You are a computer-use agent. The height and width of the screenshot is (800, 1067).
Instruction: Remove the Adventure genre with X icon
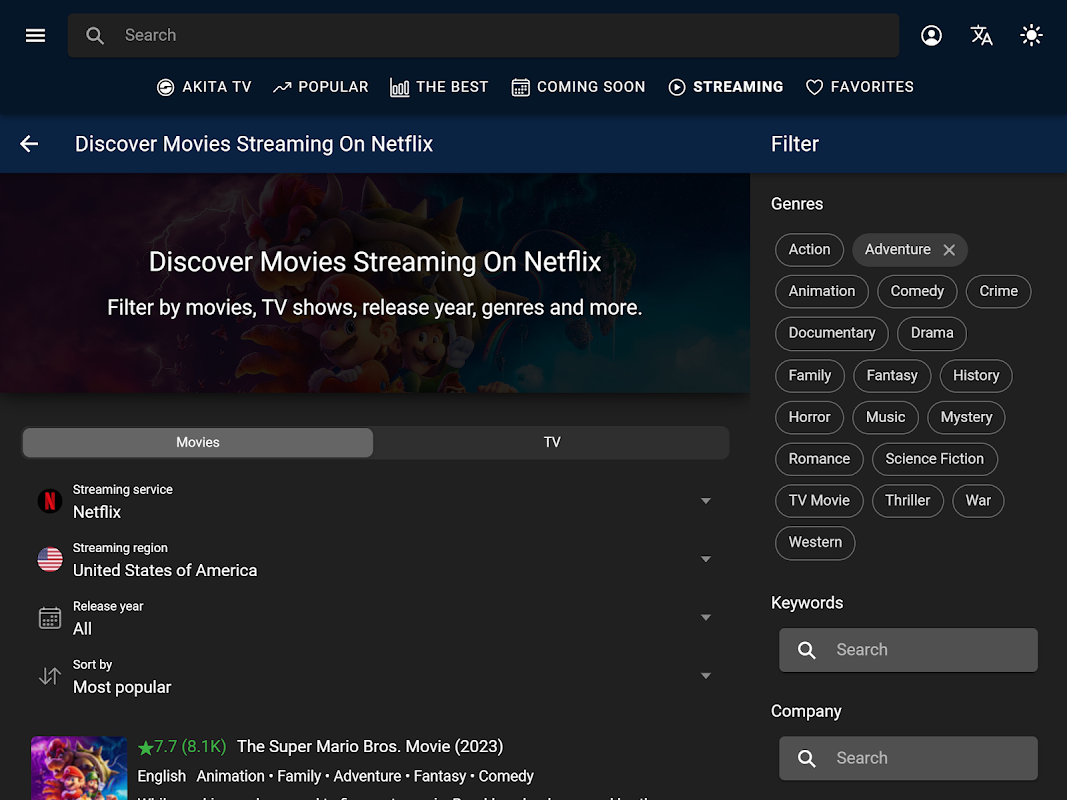click(949, 250)
